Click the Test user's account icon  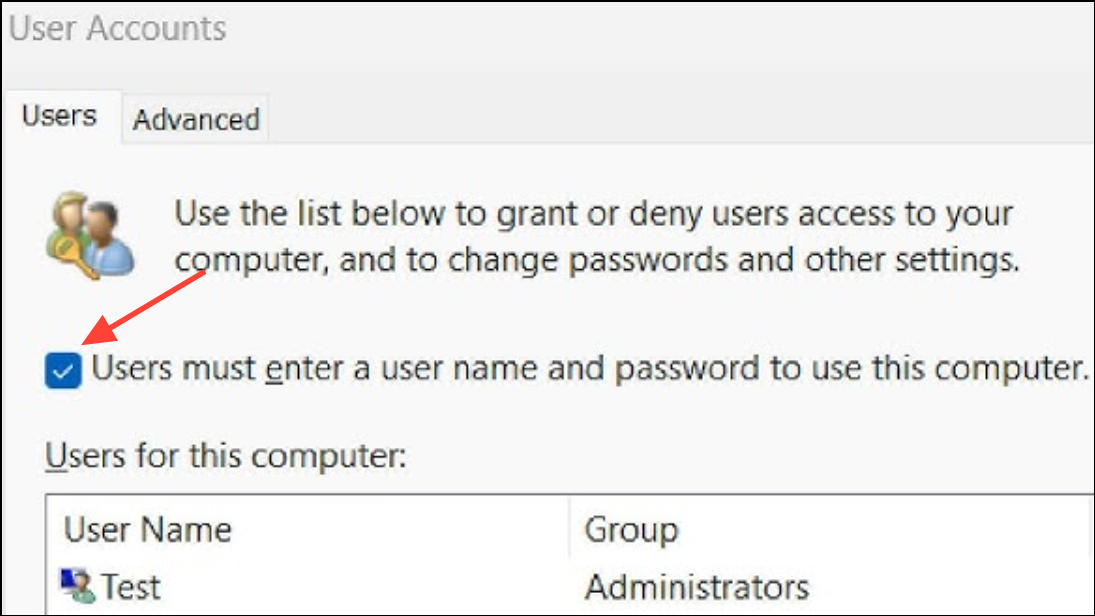click(78, 586)
